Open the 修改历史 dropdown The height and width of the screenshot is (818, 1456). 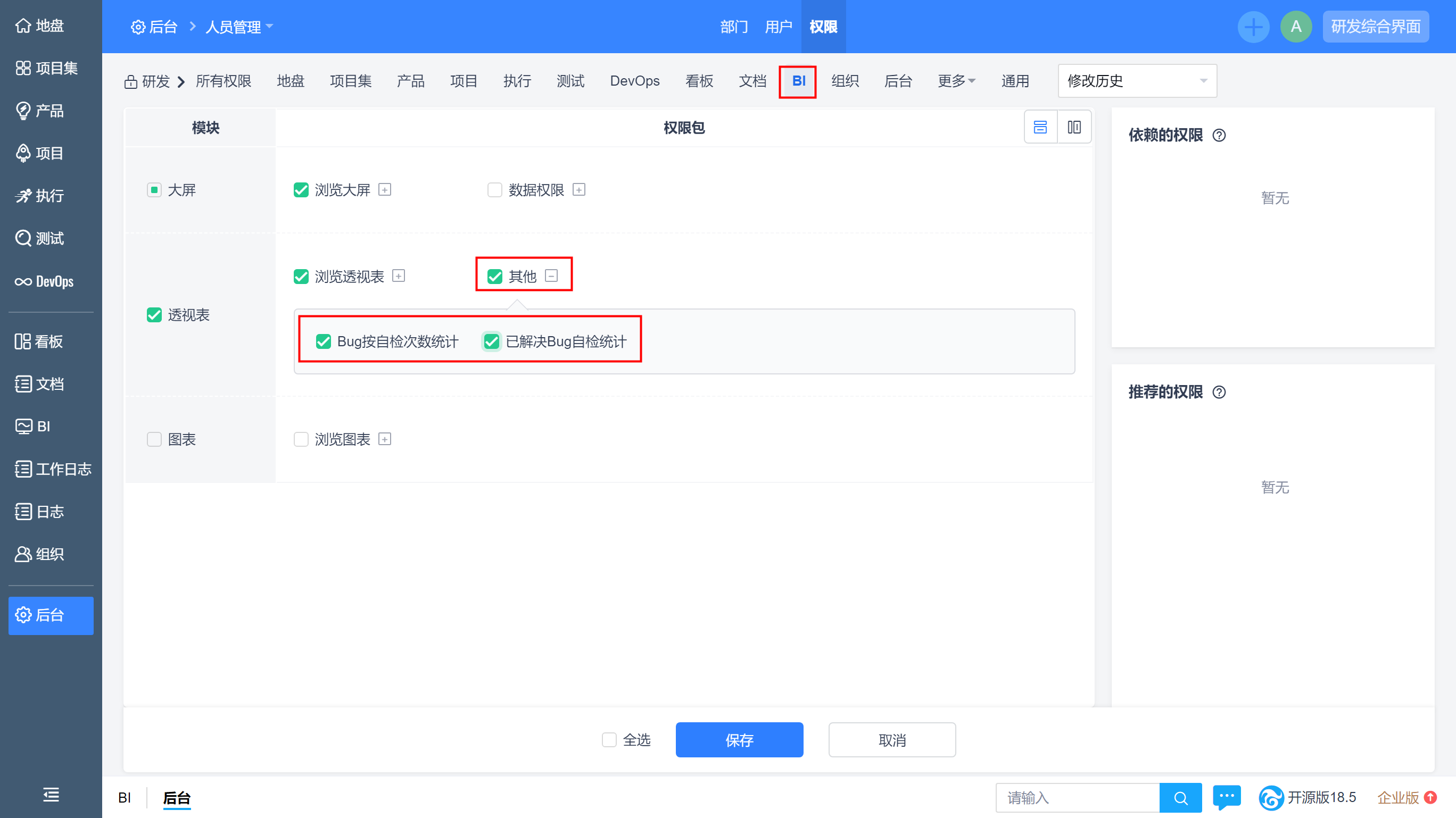click(1137, 81)
